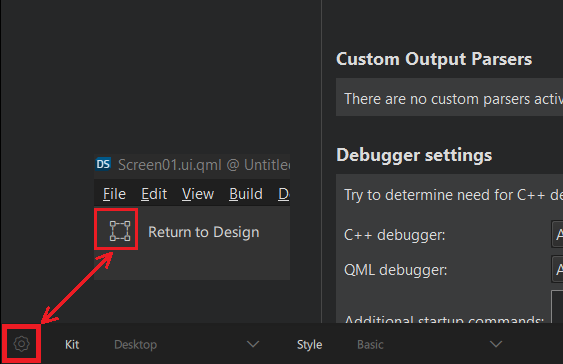The image size is (563, 364).
Task: Select the Desktop value in Kit combo box
Action: 135,345
